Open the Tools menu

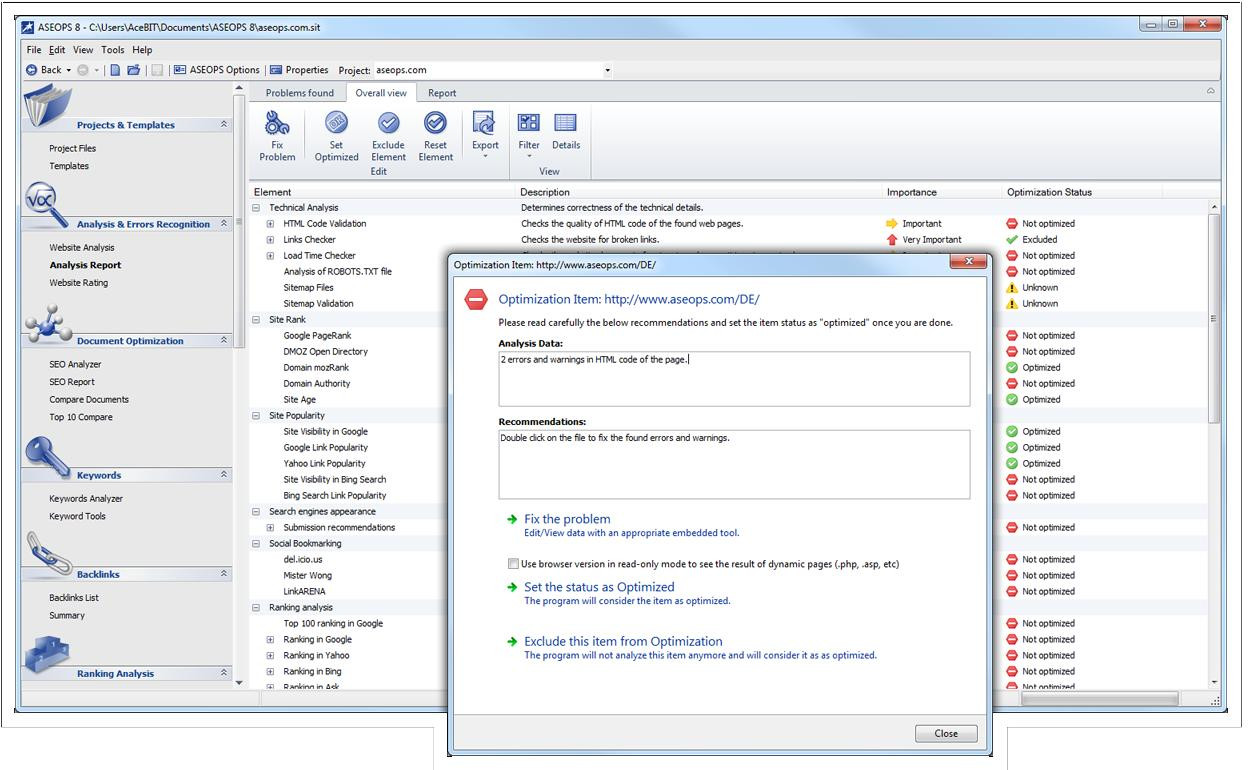click(x=113, y=50)
